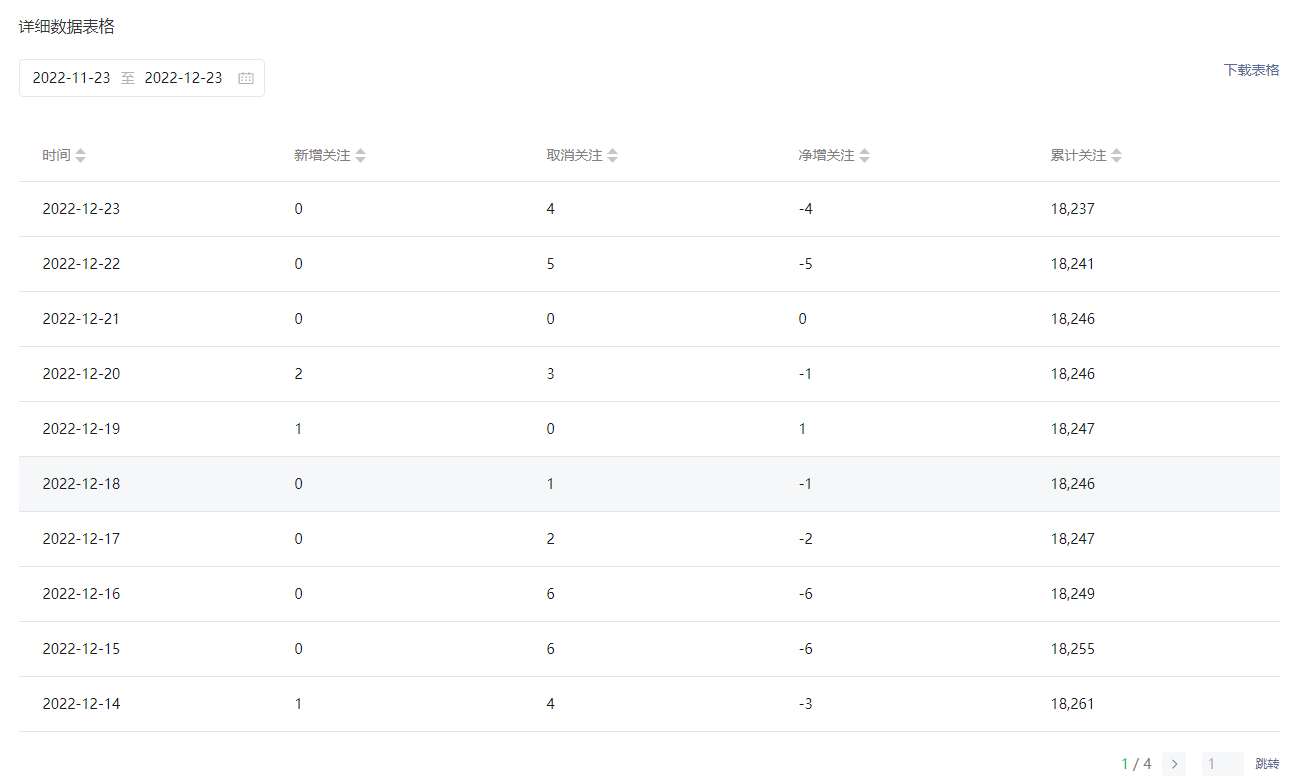Click 跳转 jump button
The image size is (1289, 783).
pyautogui.click(x=1267, y=764)
